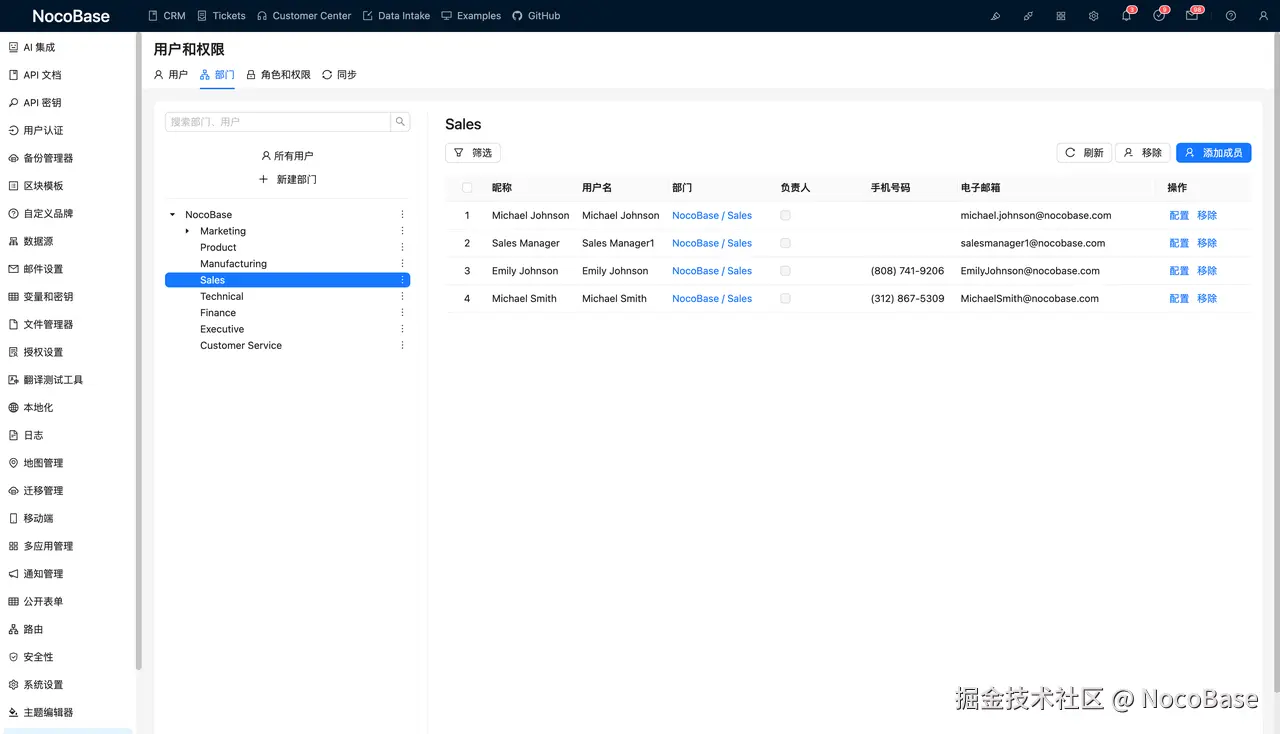Open the more menu for Sales department
The width and height of the screenshot is (1280, 734).
coord(403,280)
